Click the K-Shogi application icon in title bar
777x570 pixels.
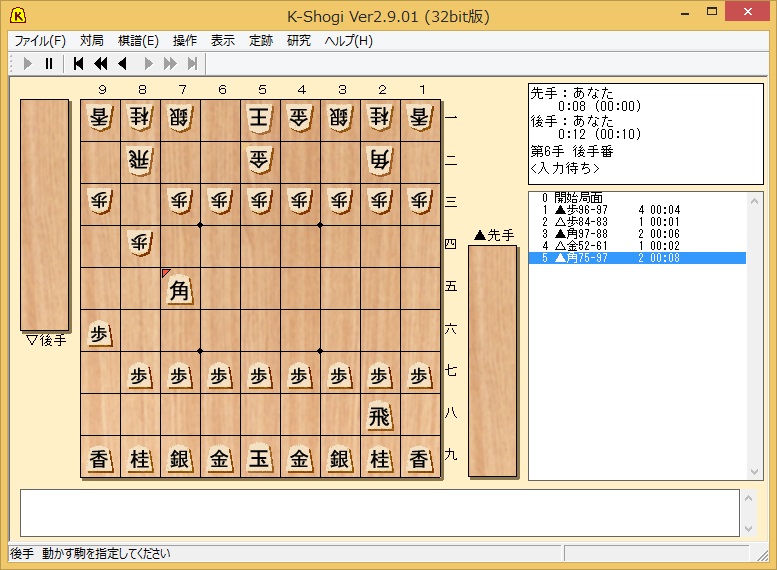click(18, 16)
